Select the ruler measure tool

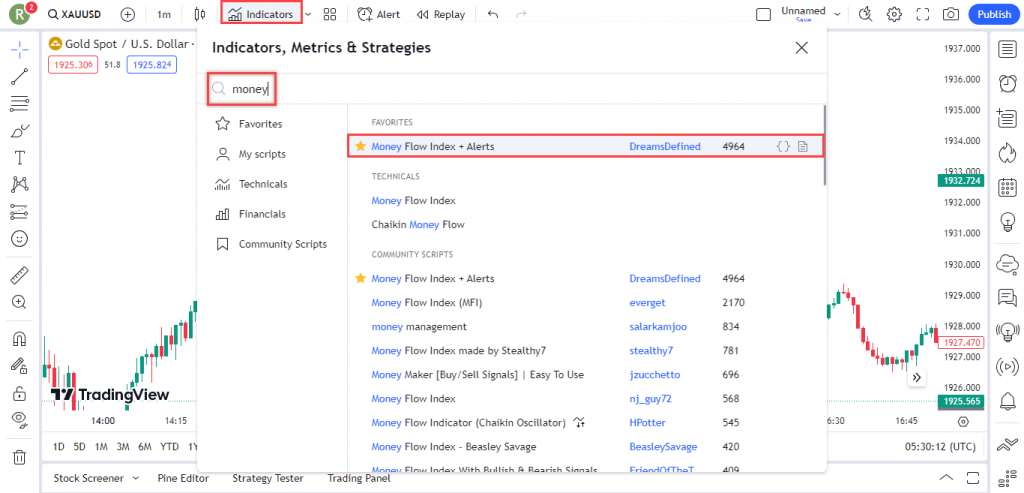20,276
